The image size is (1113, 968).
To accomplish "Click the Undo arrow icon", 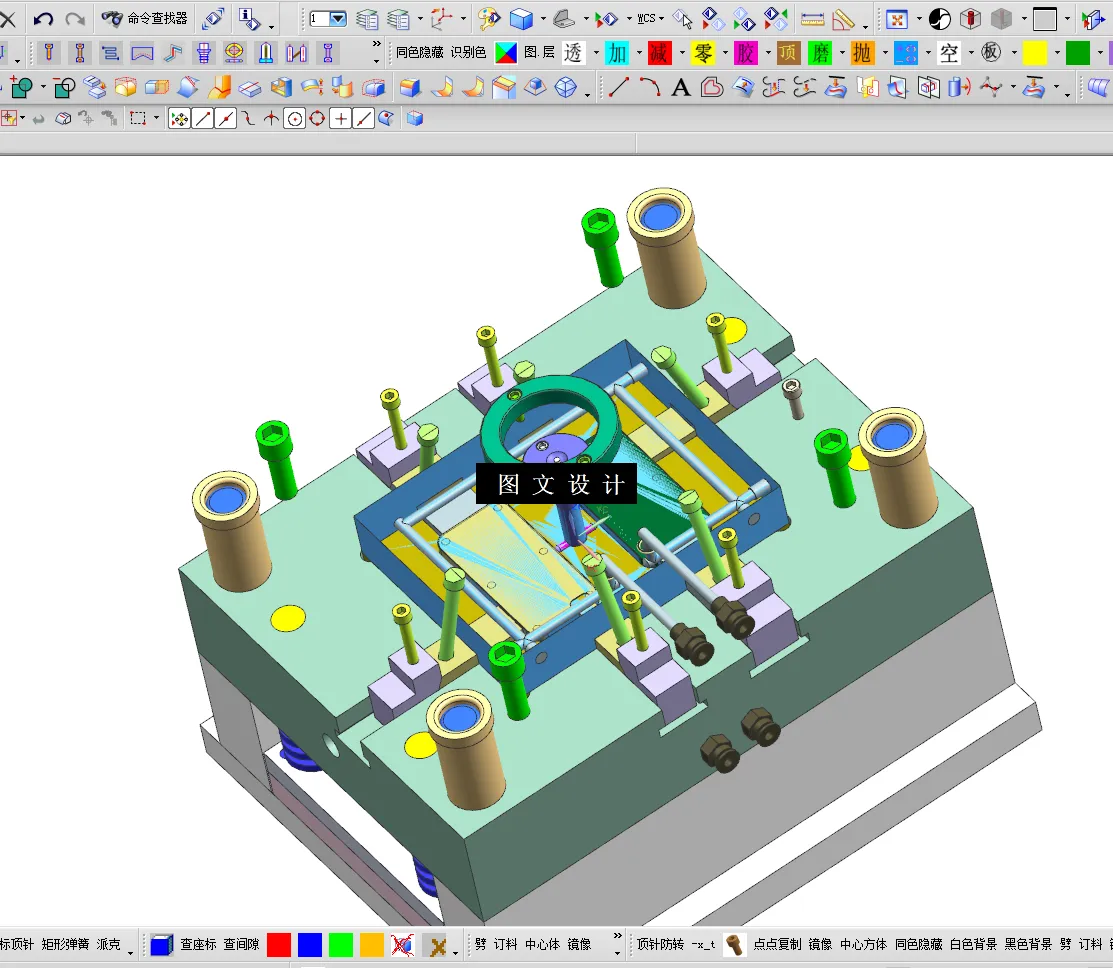I will point(43,19).
